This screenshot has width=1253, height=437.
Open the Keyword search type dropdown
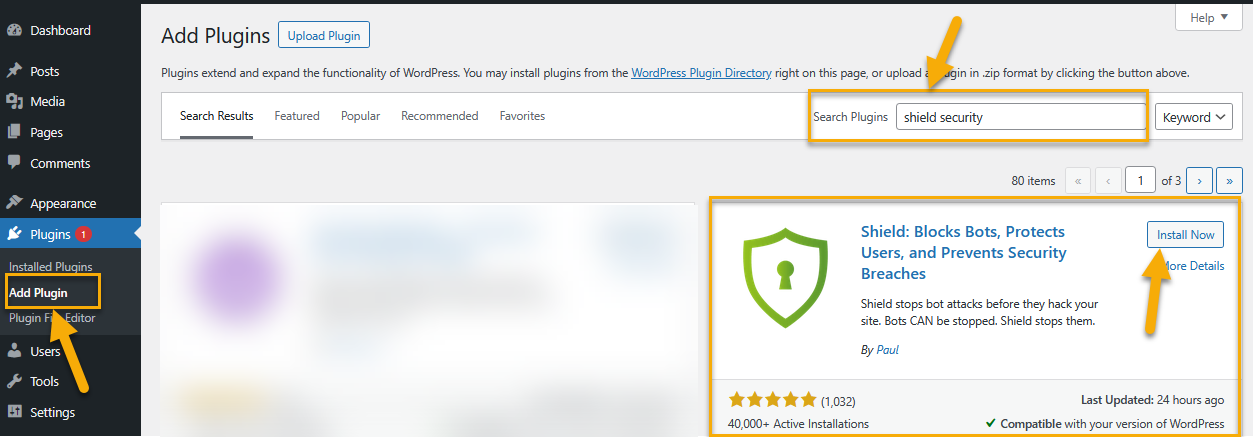point(1195,117)
